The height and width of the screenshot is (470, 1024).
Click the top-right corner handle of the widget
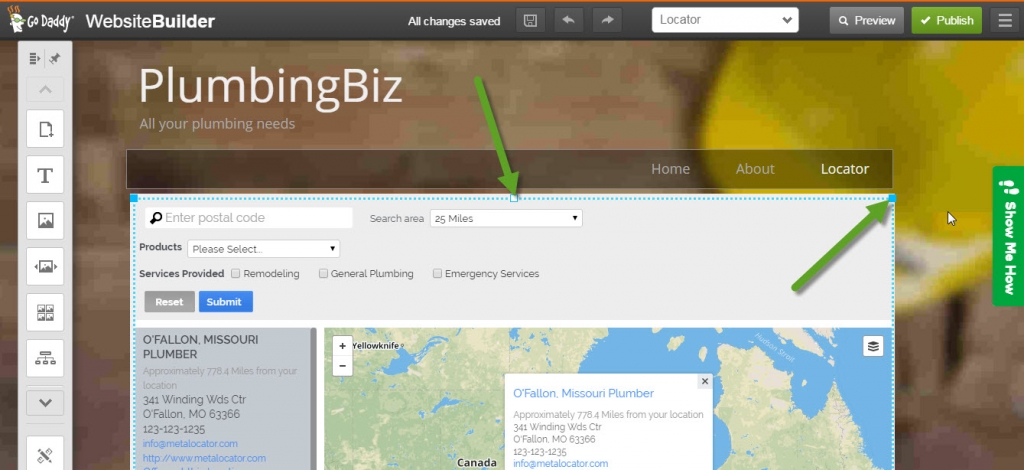pos(892,198)
